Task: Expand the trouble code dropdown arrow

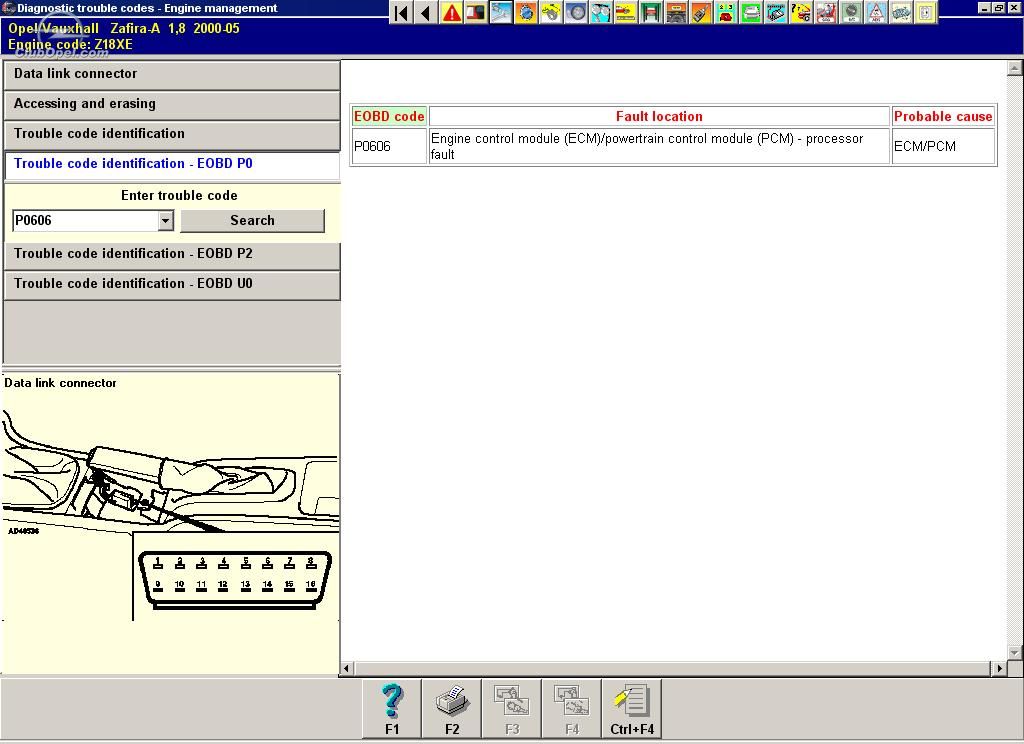Action: click(x=166, y=221)
